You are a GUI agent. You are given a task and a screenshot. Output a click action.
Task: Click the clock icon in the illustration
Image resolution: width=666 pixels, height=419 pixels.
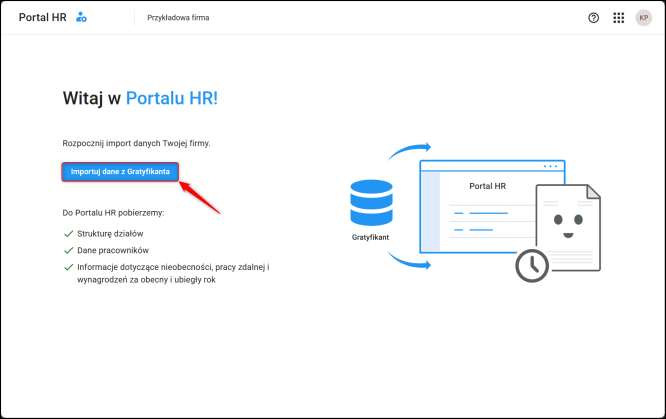point(532,266)
